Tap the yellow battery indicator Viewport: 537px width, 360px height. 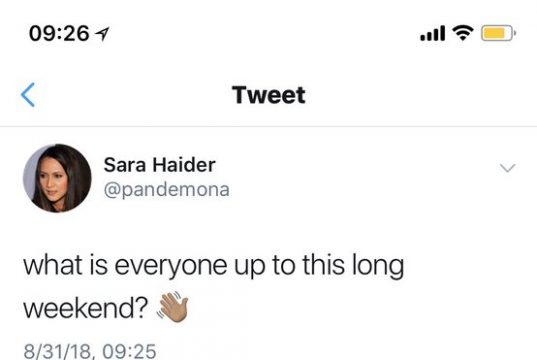click(498, 33)
